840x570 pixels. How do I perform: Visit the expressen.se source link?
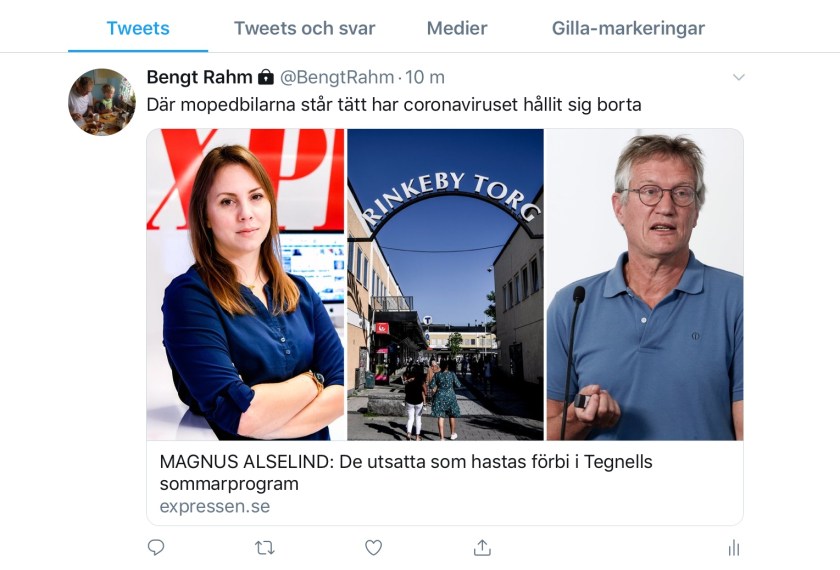tap(215, 506)
